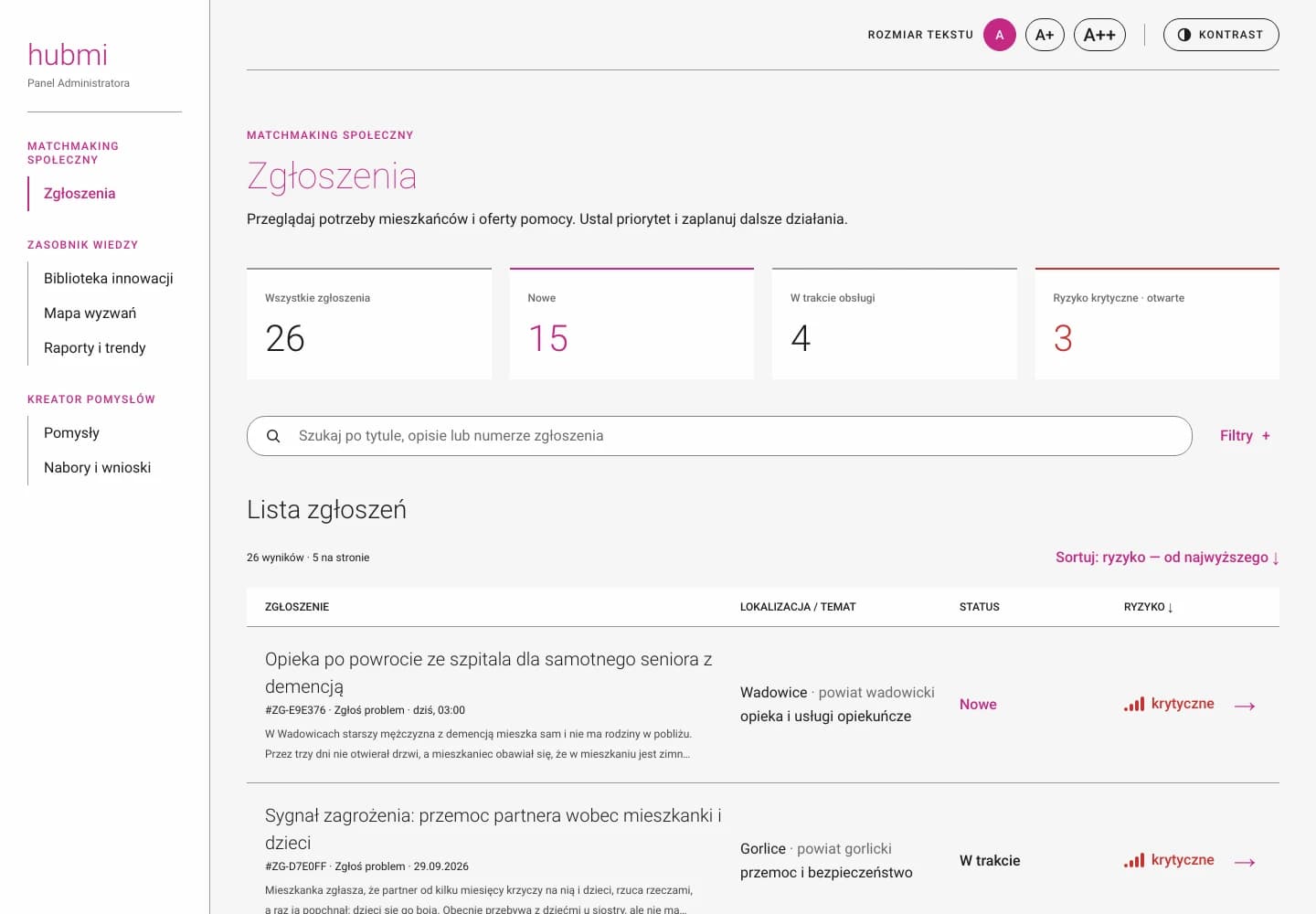Viewport: 1316px width, 914px height.
Task: Open Raporty i trendy in sidebar
Action: [95, 348]
